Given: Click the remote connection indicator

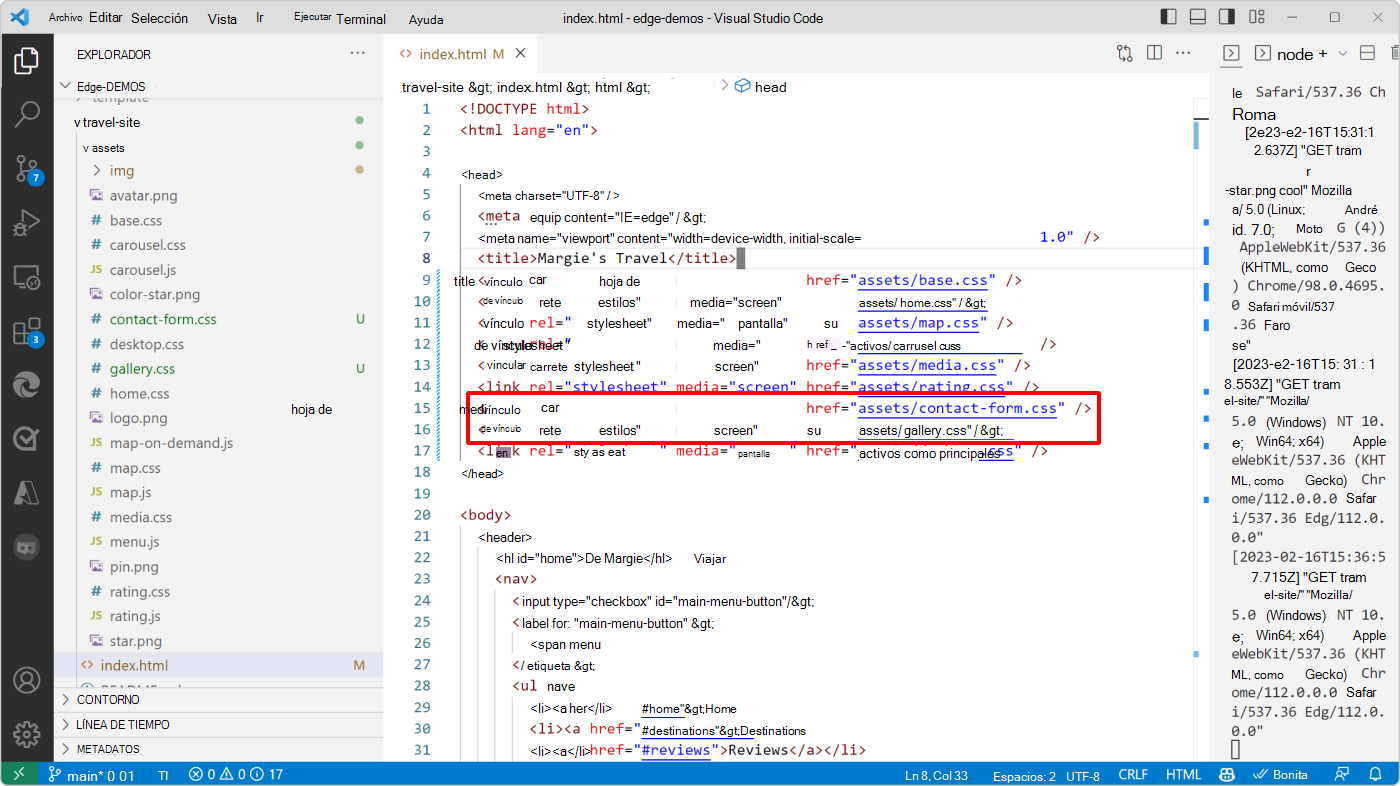Looking at the screenshot, I should point(17,773).
